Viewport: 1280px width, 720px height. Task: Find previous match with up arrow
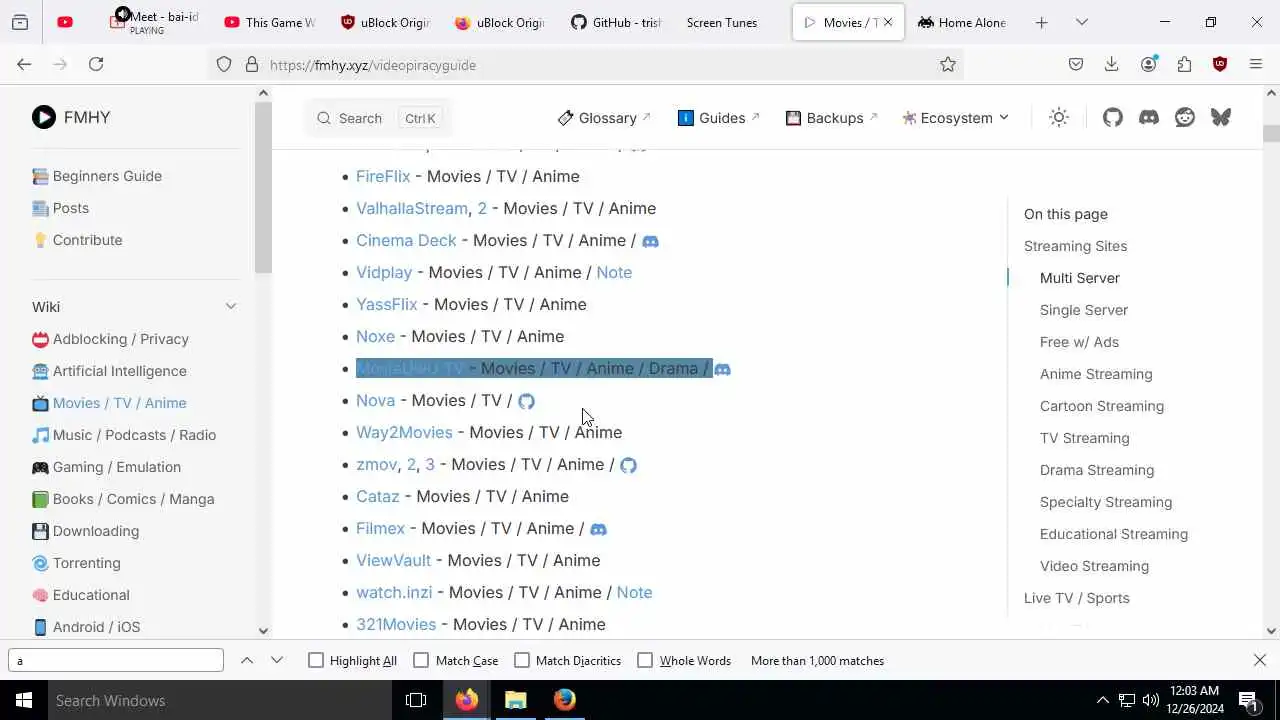(x=247, y=660)
